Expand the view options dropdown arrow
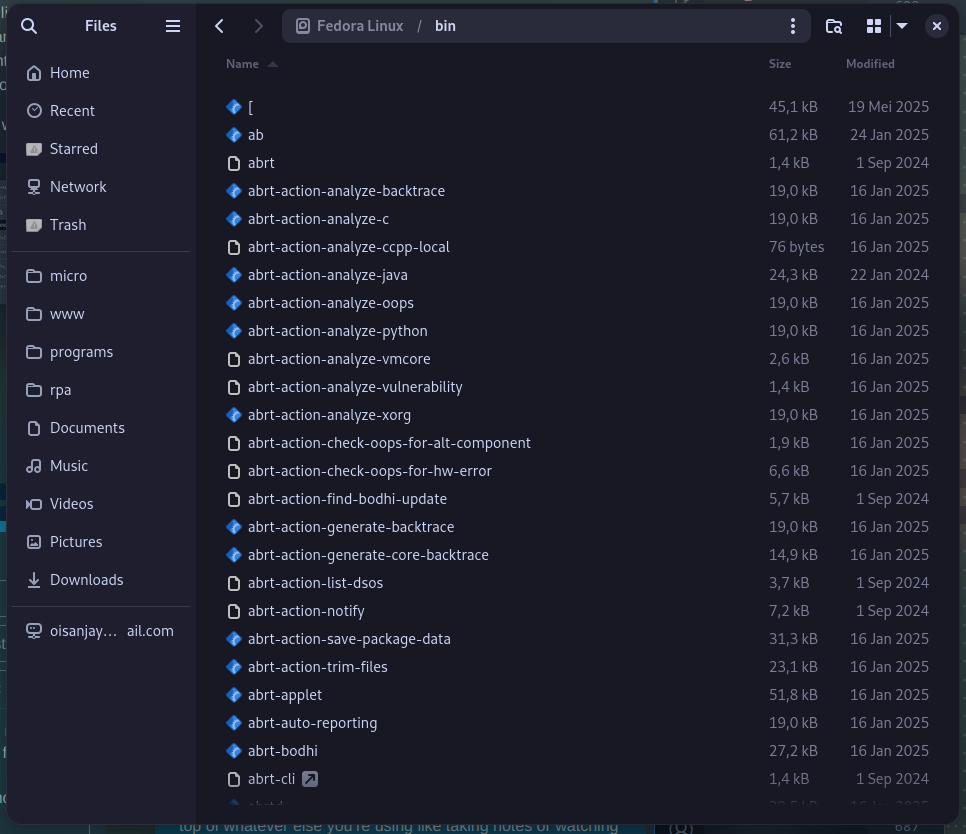 click(902, 26)
